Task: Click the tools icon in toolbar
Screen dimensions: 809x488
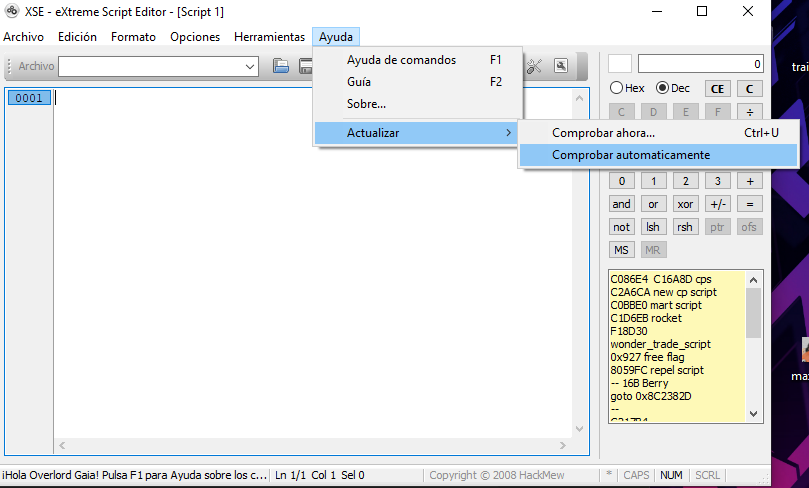Action: [534, 66]
